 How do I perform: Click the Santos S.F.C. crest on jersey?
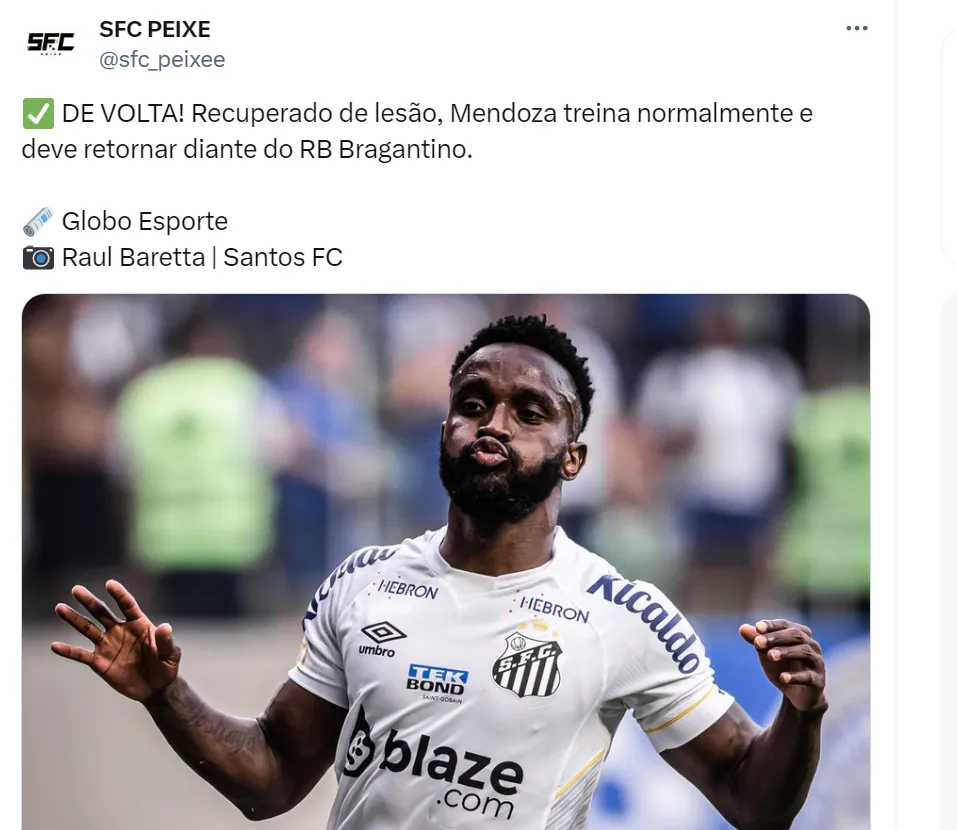(527, 665)
